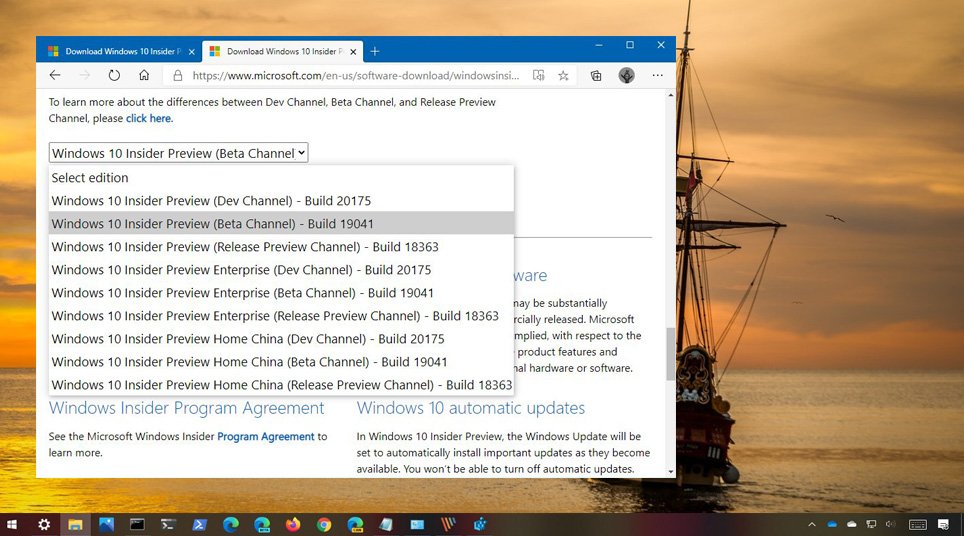Viewport: 964px width, 536px height.
Task: Choose Insider Preview (Dev Channel) - Build 20175
Action: point(211,200)
